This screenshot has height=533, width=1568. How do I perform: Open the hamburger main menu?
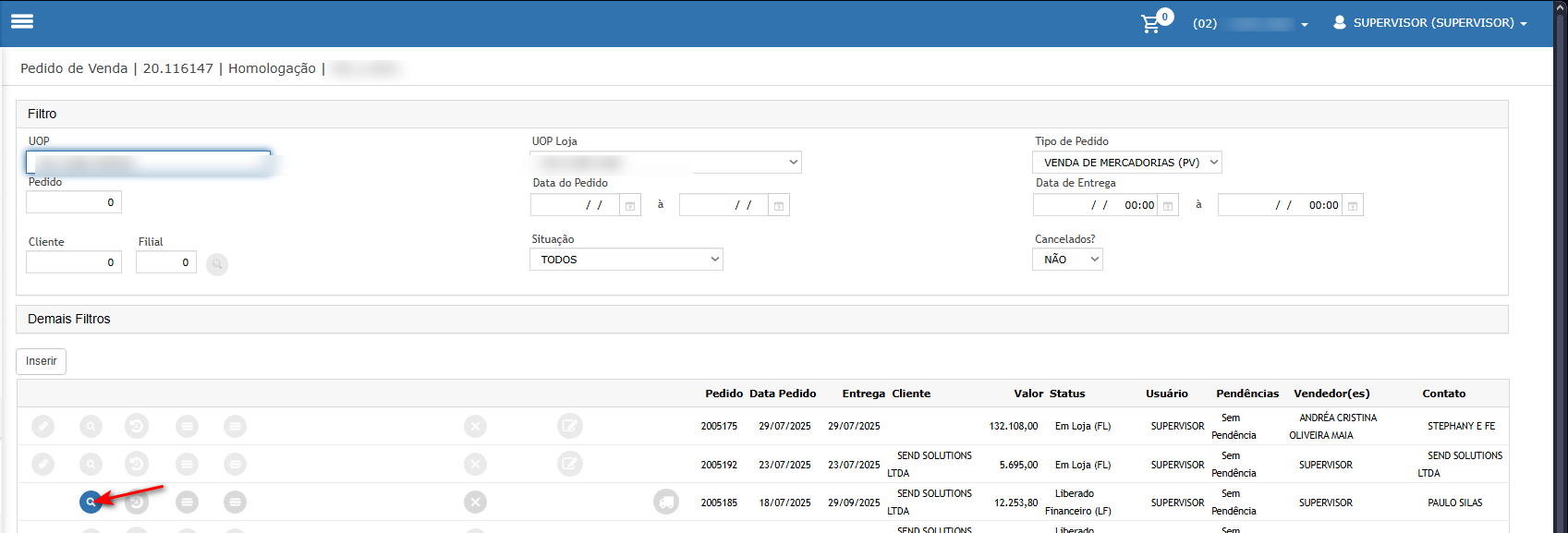(x=22, y=21)
